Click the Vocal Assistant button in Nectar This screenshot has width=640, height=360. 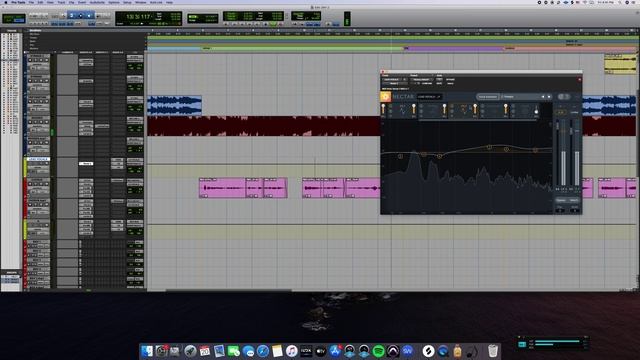487,97
